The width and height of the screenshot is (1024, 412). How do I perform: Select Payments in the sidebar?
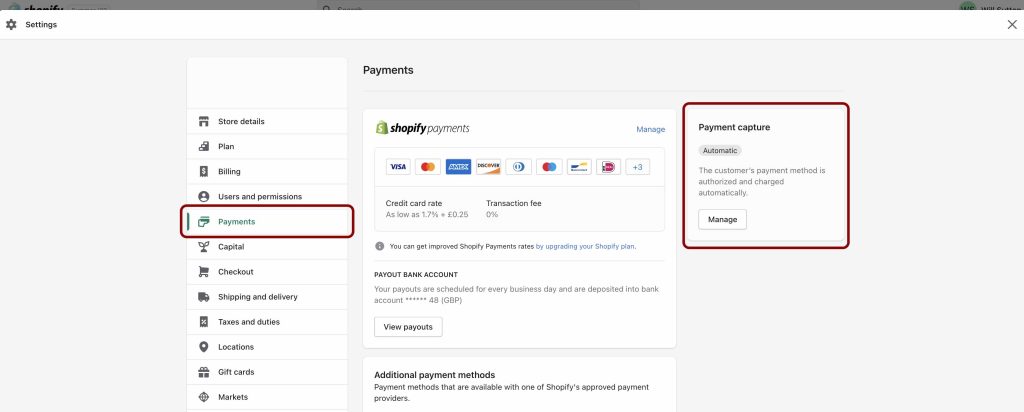coord(267,221)
